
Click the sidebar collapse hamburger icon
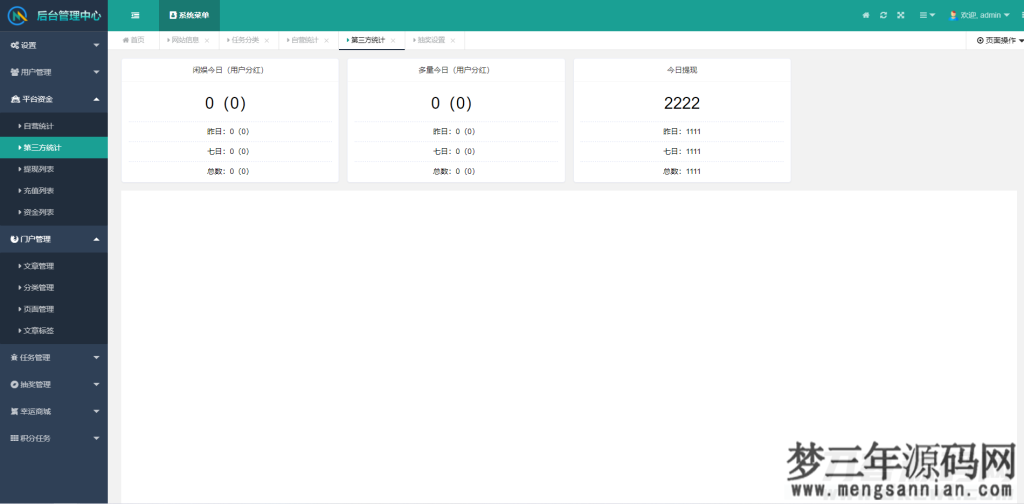click(135, 15)
